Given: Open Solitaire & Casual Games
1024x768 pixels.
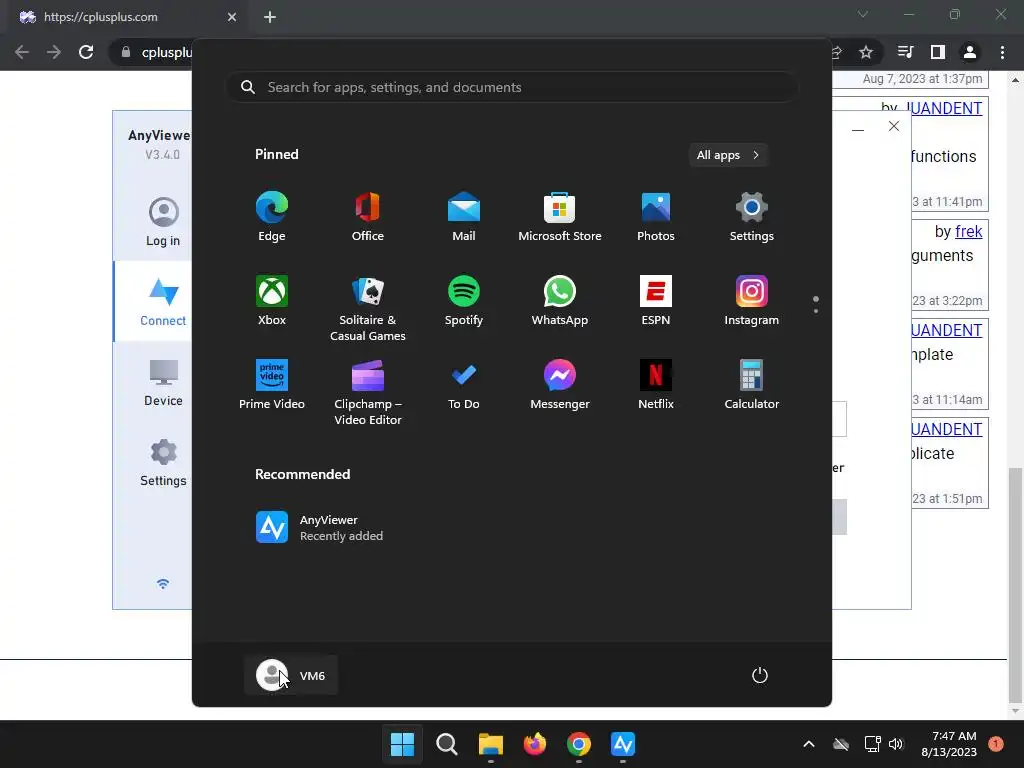Looking at the screenshot, I should click(368, 308).
